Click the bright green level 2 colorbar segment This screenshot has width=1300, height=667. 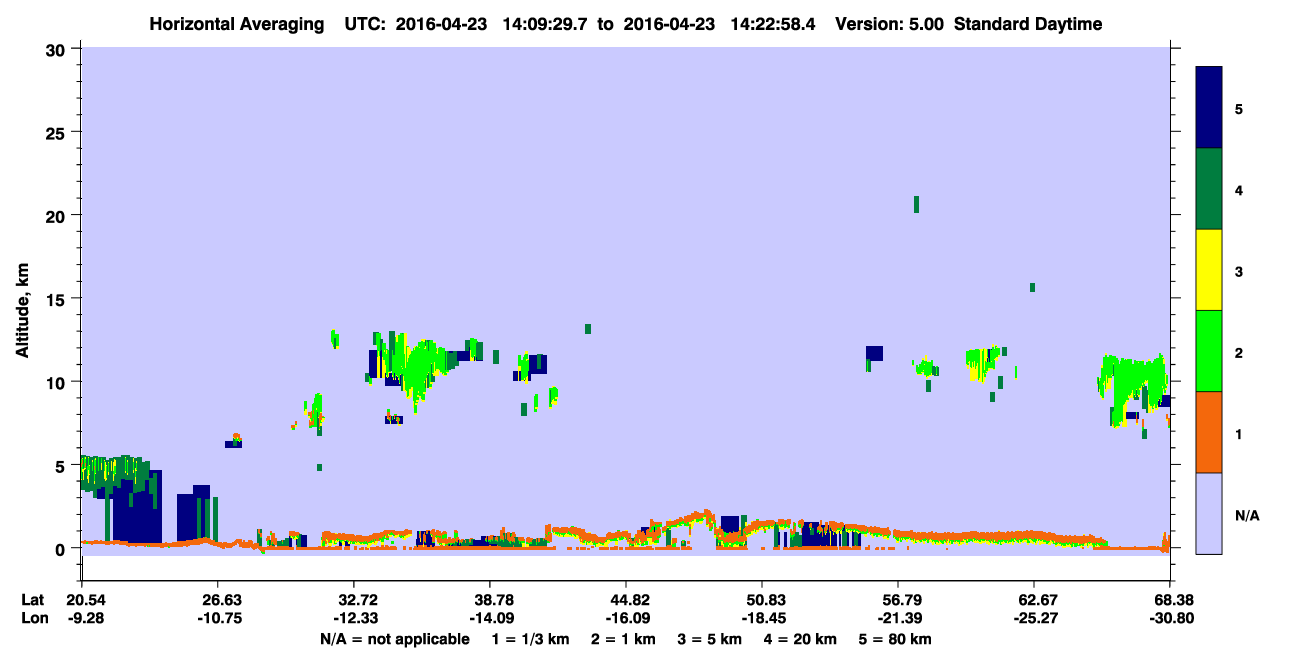pyautogui.click(x=1209, y=351)
